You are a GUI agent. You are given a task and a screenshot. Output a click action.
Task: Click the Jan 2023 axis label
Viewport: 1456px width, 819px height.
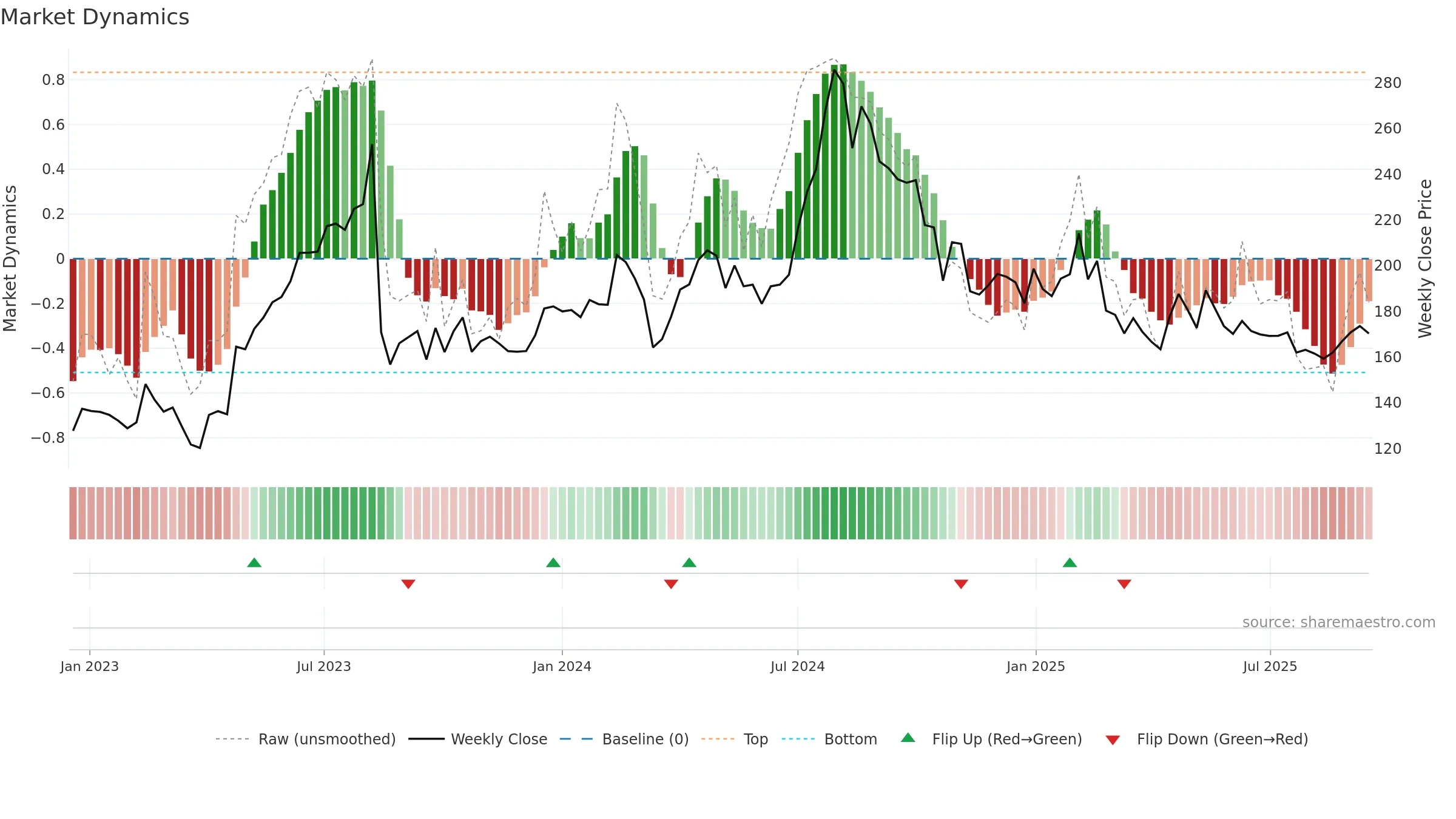(90, 666)
